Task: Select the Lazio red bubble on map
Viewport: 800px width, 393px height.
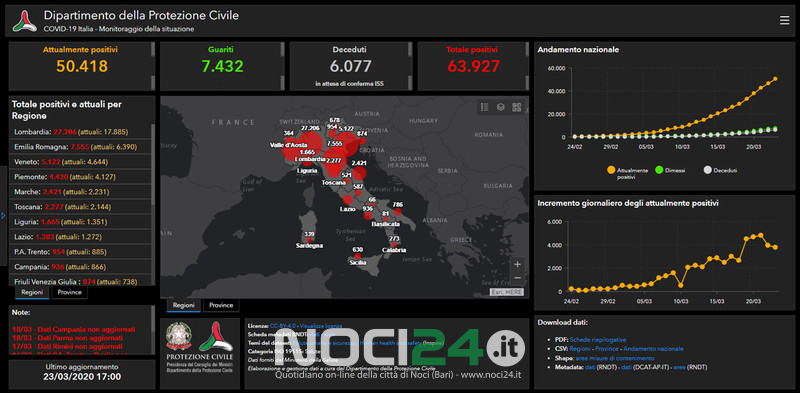Action: (x=348, y=199)
